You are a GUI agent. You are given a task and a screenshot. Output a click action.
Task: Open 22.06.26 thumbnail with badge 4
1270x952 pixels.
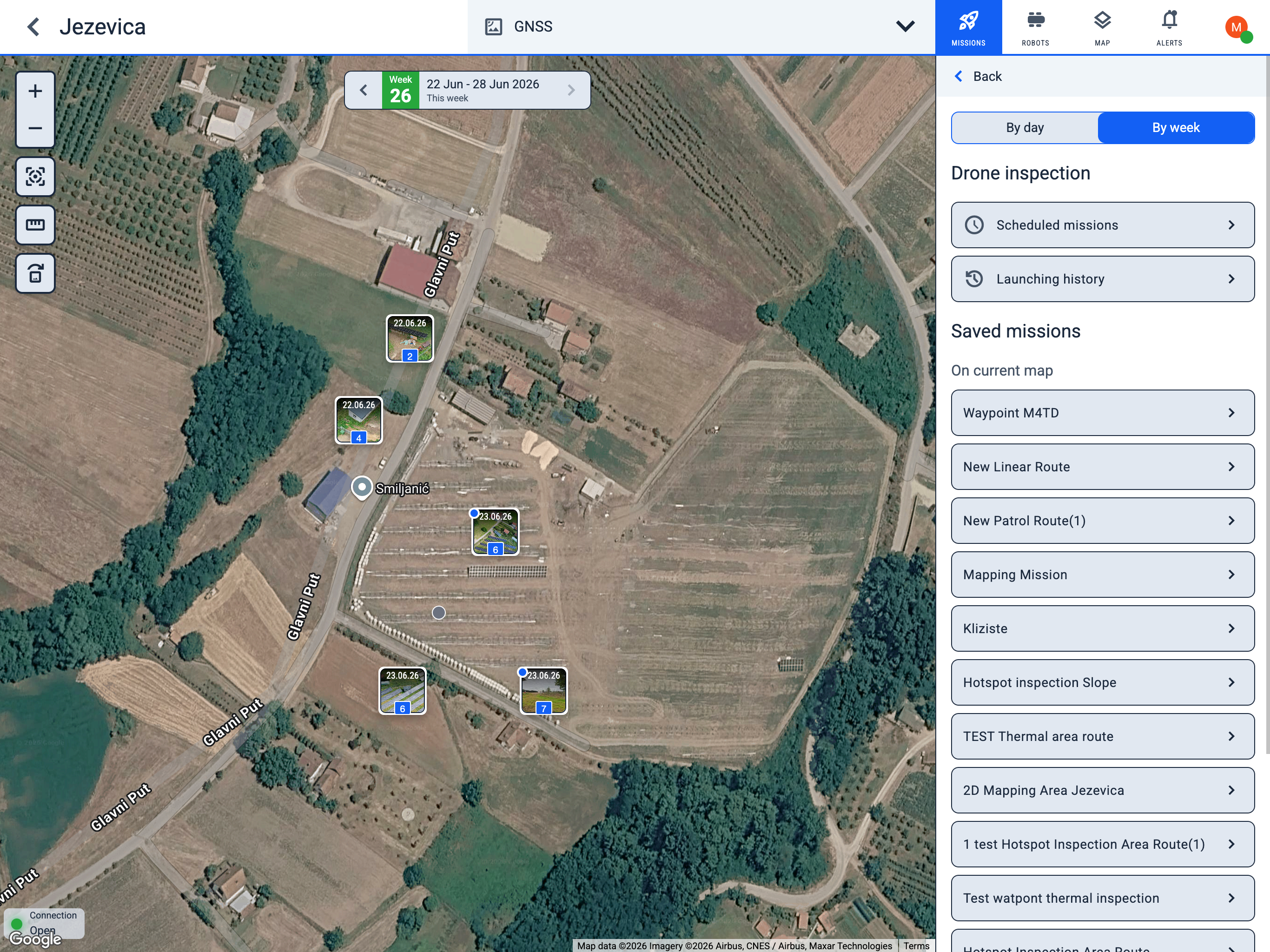tap(358, 420)
